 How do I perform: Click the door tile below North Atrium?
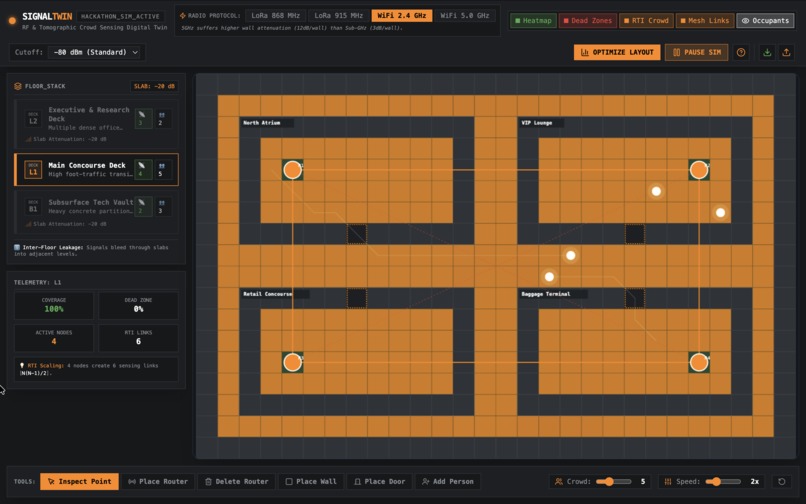click(x=357, y=234)
